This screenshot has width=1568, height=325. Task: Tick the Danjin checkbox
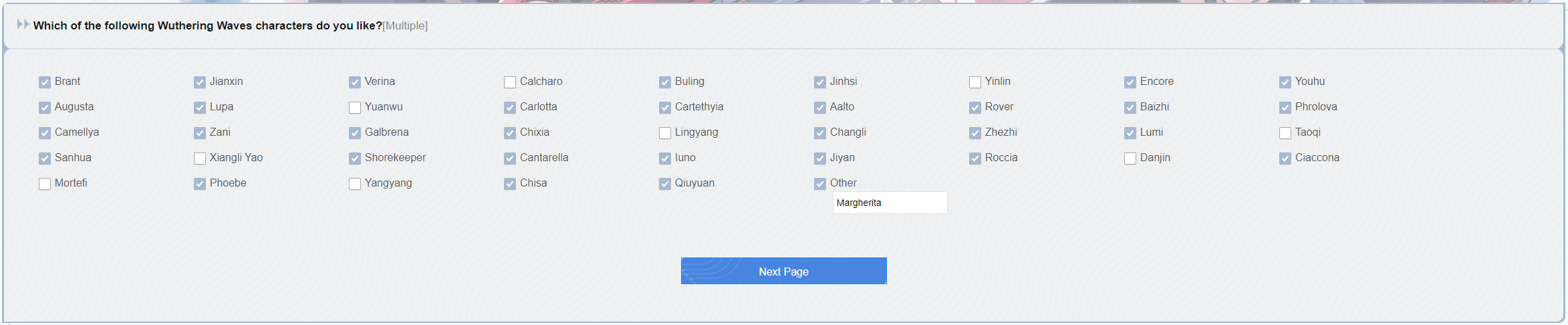[x=1130, y=158]
